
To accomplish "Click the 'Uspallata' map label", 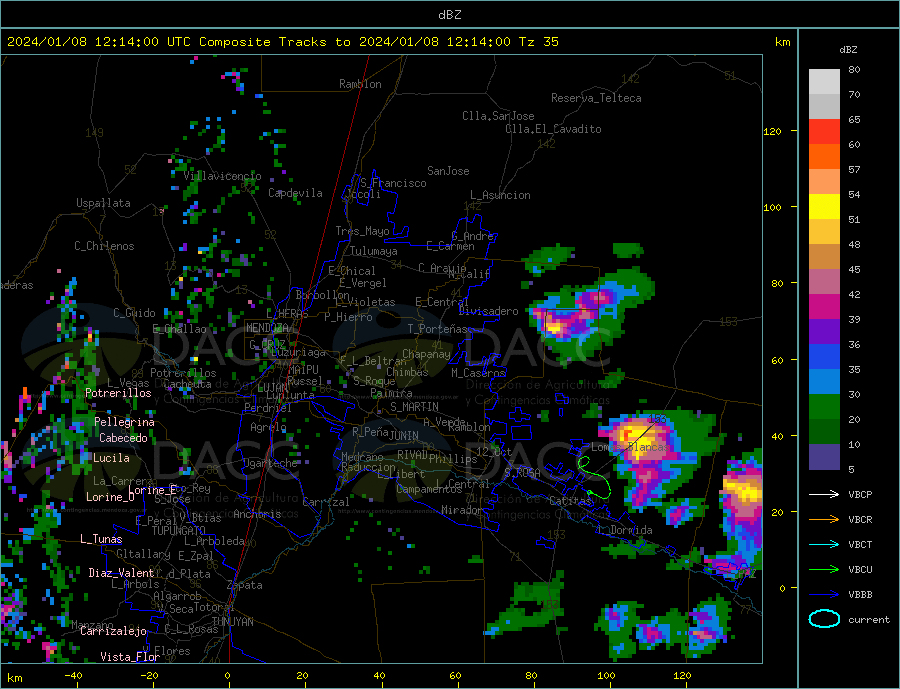I will (x=103, y=203).
